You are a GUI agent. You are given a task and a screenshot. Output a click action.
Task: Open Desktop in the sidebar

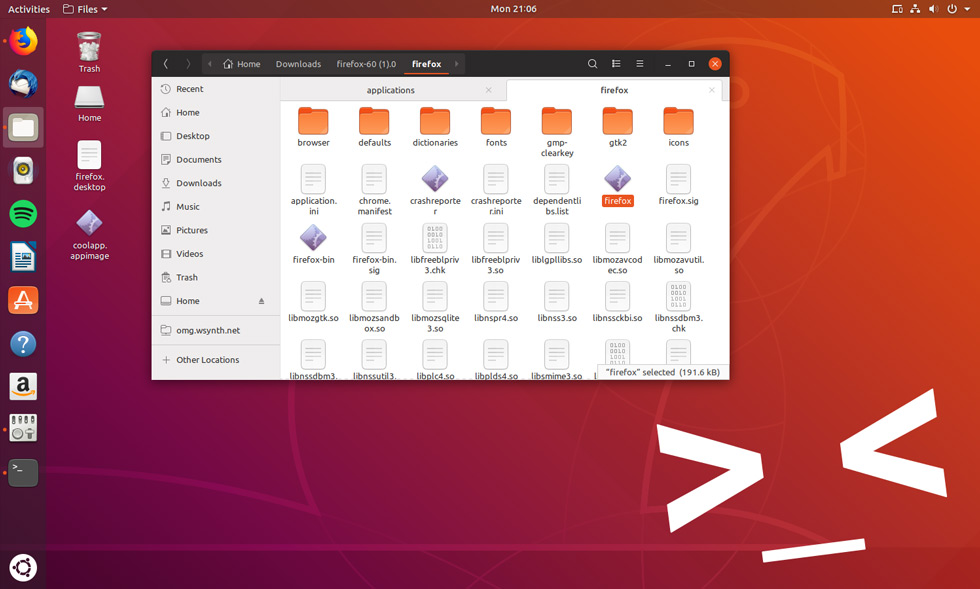(x=216, y=136)
